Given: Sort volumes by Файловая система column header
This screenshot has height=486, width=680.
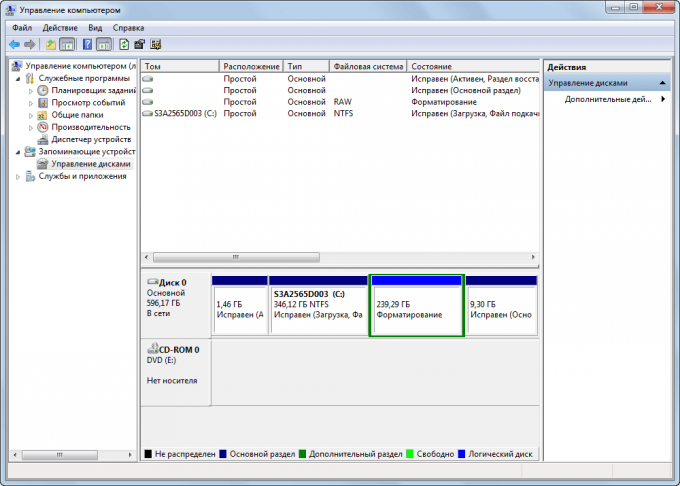Looking at the screenshot, I should click(x=366, y=65).
